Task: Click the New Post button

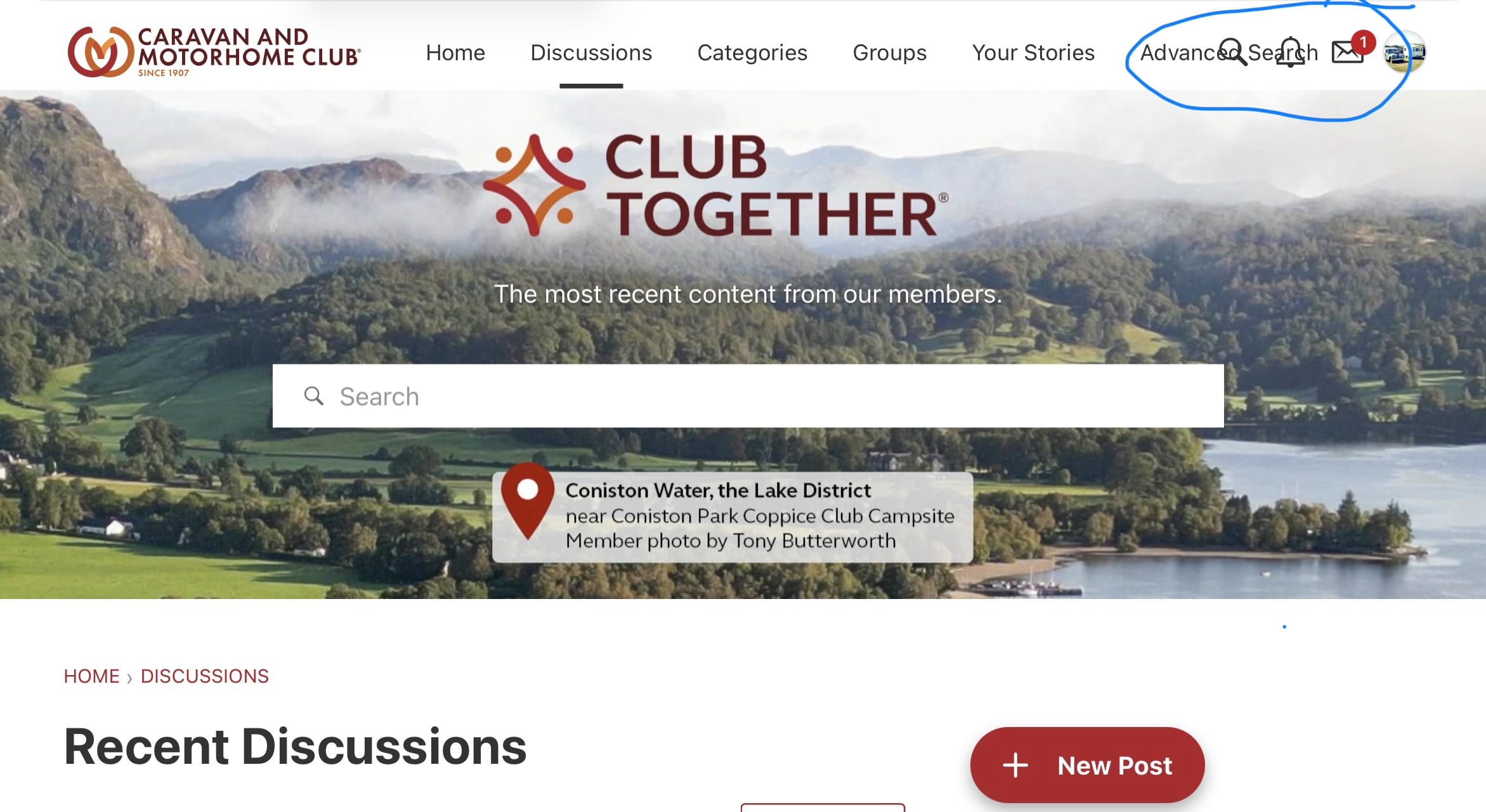Action: click(x=1087, y=765)
